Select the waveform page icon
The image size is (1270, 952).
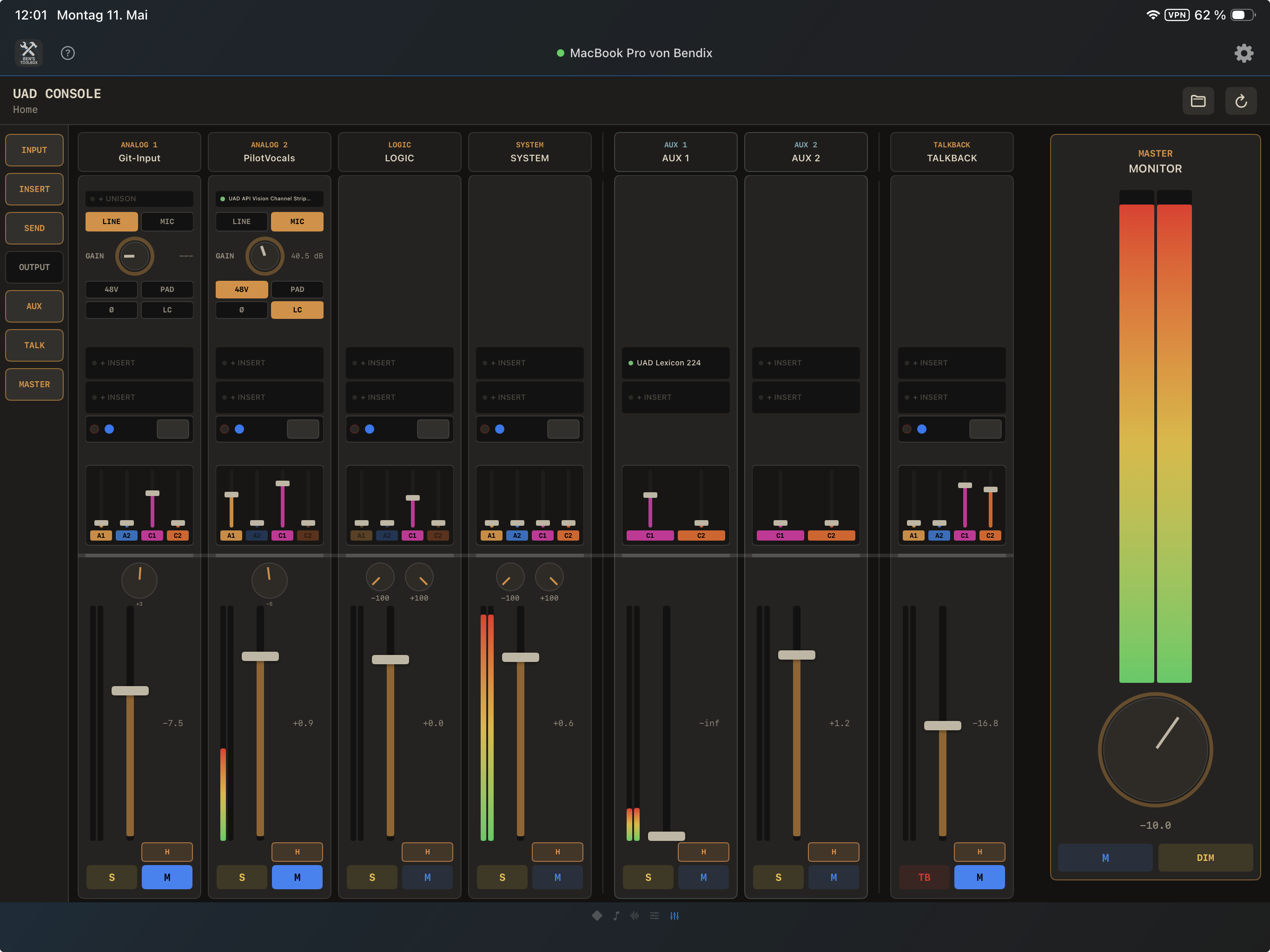coord(635,915)
